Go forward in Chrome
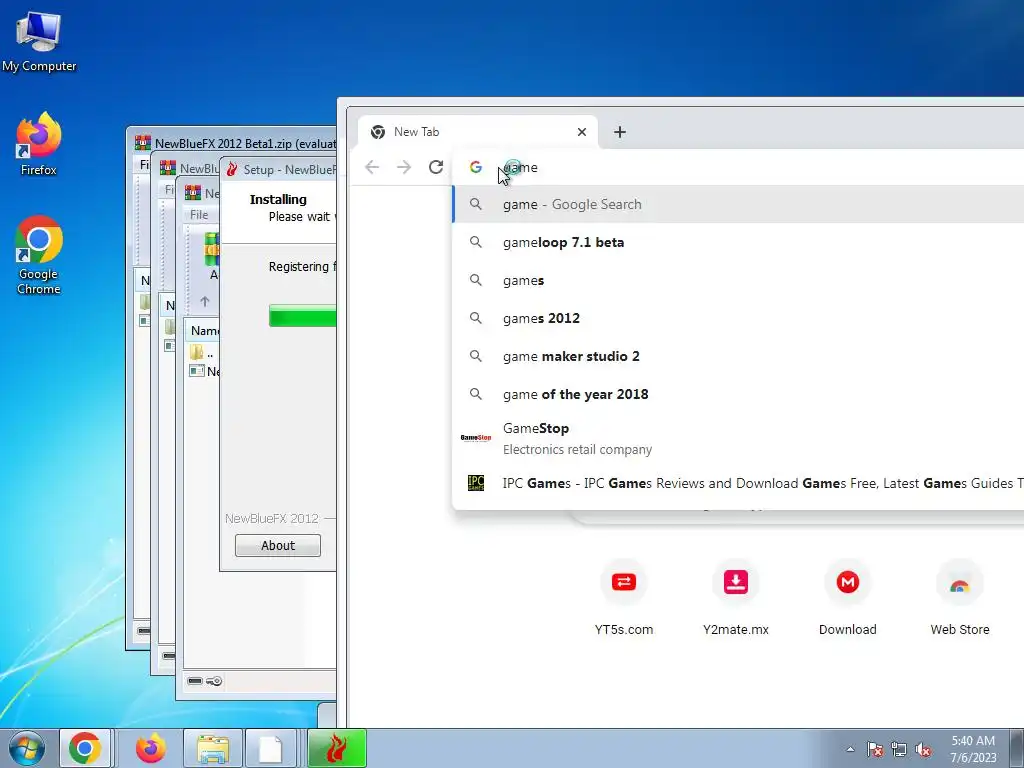 [404, 167]
